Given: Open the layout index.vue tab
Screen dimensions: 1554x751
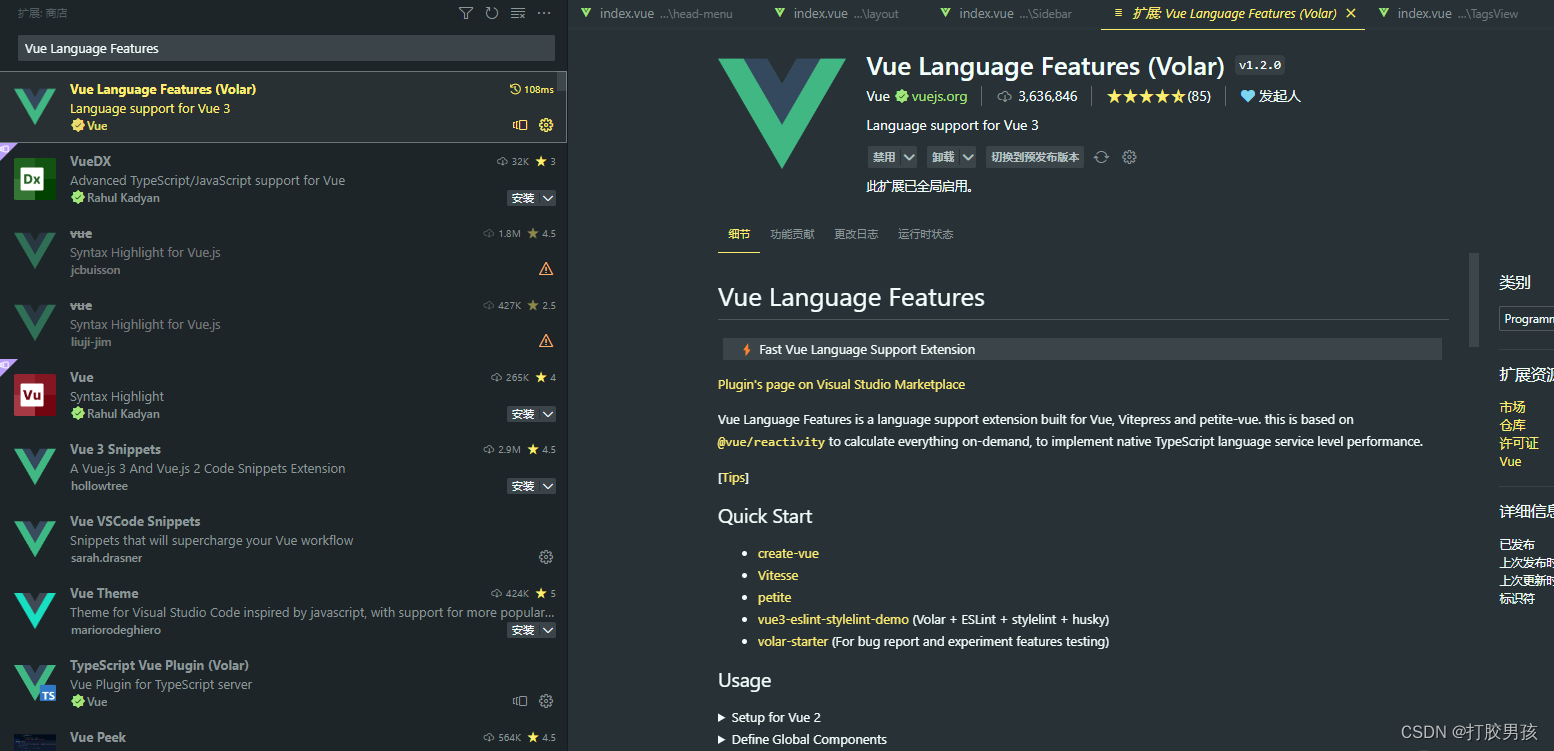Looking at the screenshot, I should click(x=837, y=14).
